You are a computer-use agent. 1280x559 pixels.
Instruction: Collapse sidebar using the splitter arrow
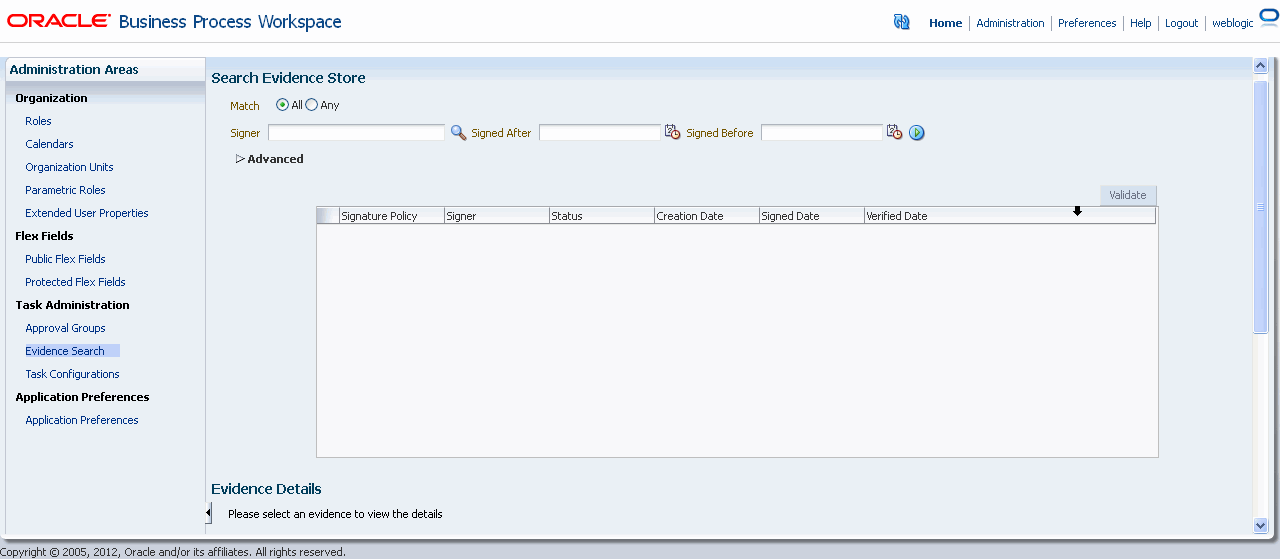[x=208, y=513]
